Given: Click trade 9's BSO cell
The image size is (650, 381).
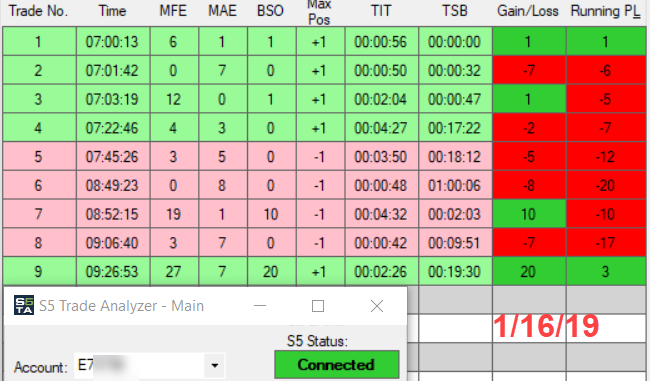Looking at the screenshot, I should (271, 272).
